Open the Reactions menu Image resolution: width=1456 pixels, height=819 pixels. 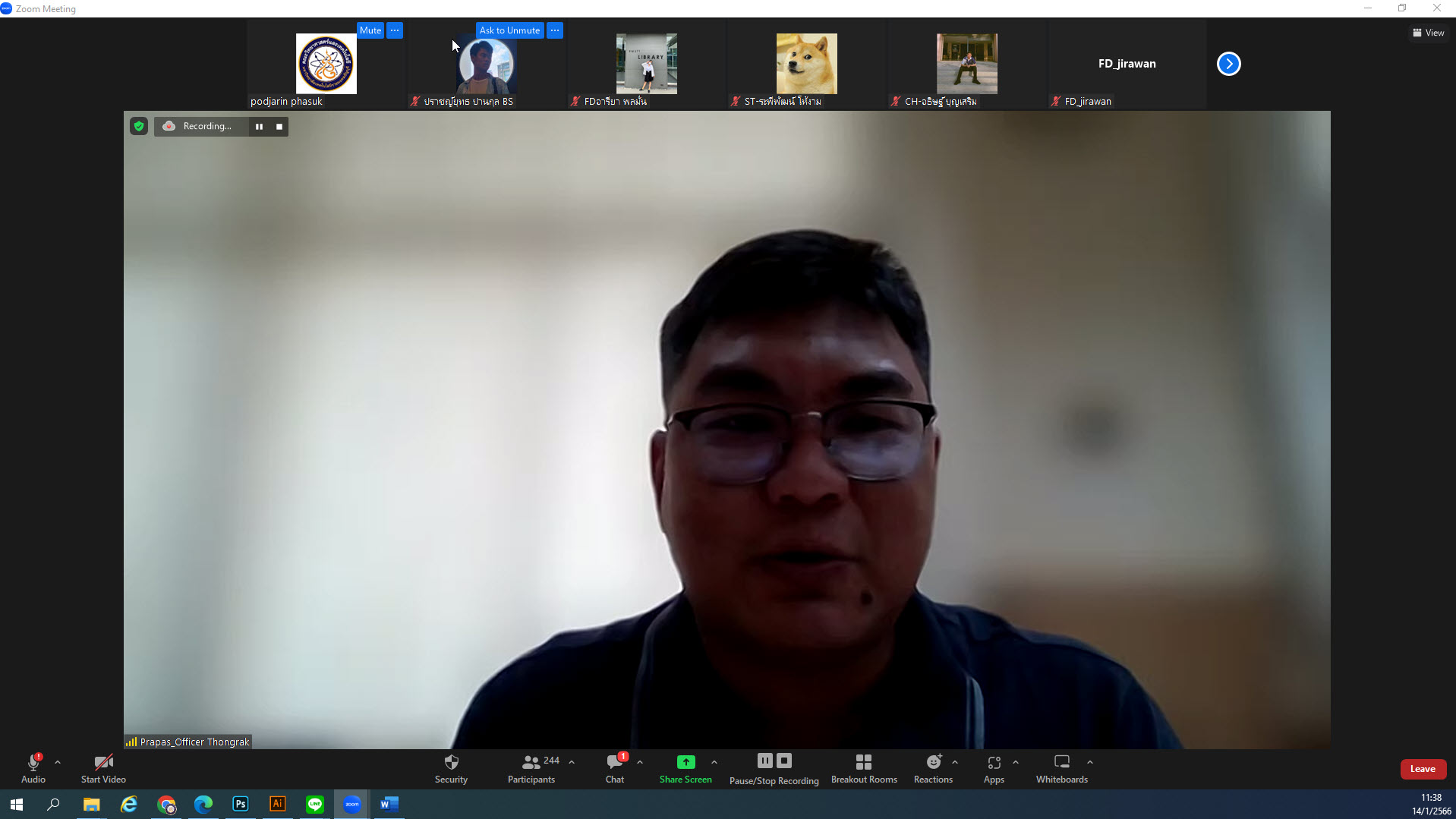[x=933, y=768]
